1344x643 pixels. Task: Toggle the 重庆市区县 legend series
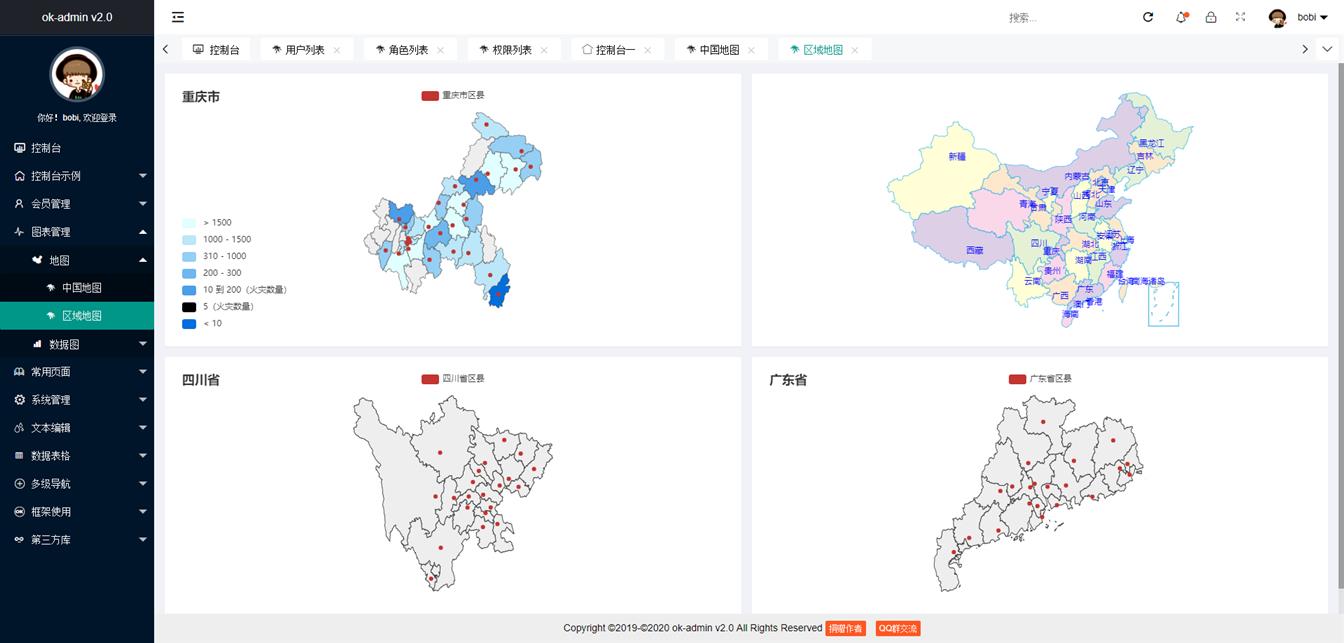tap(431, 96)
